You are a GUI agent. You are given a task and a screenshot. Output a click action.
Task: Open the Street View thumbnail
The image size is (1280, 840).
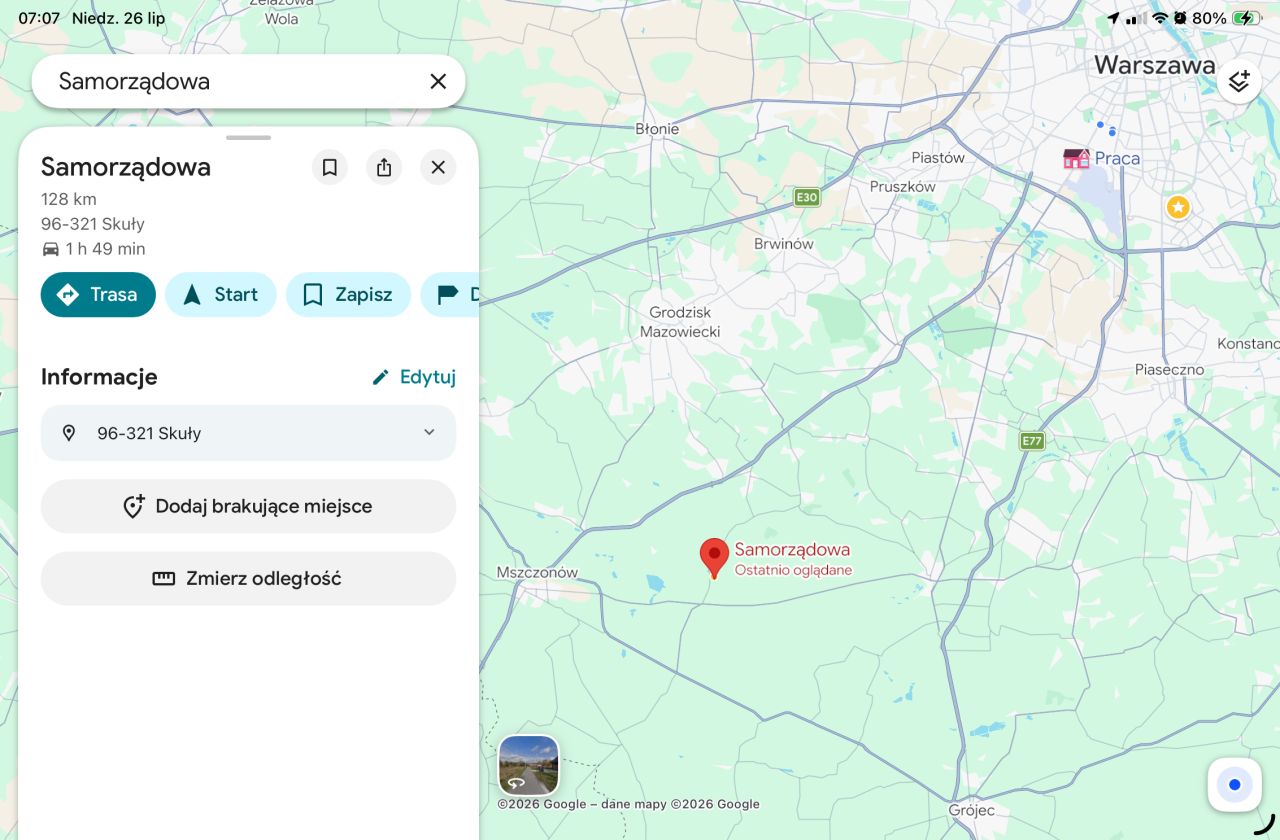coord(529,766)
